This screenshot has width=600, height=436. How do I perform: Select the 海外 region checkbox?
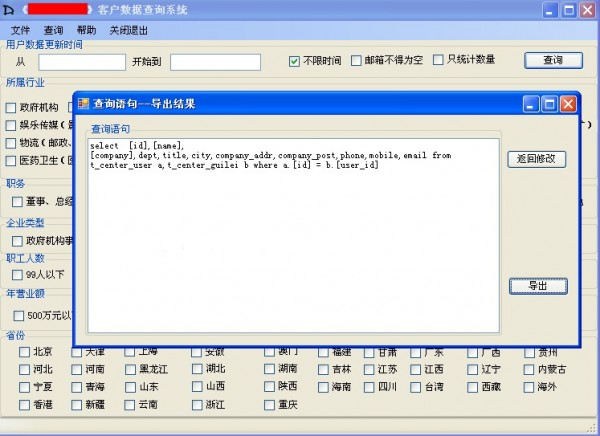point(529,387)
